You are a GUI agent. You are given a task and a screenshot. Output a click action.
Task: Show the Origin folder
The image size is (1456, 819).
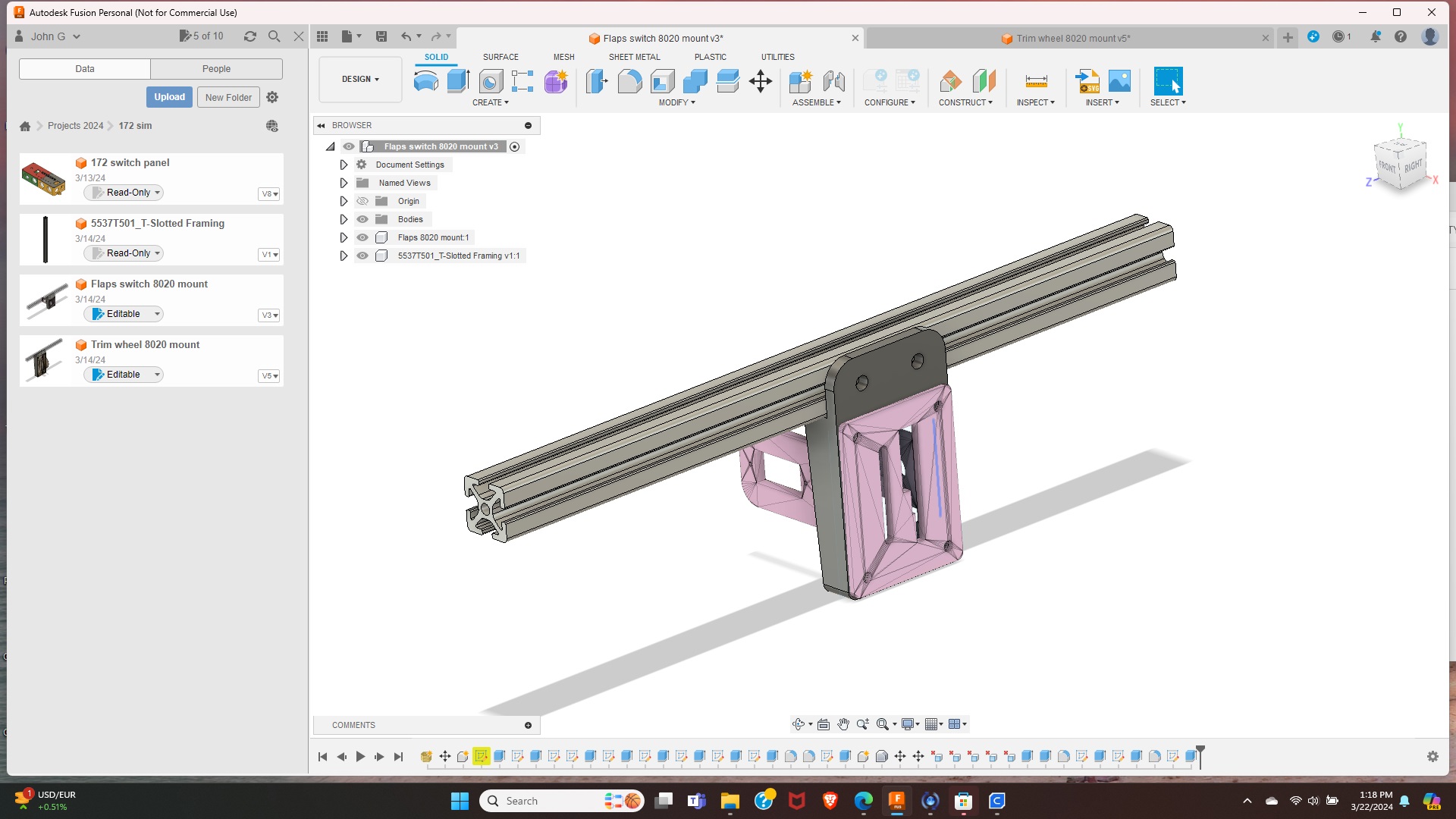pos(362,201)
